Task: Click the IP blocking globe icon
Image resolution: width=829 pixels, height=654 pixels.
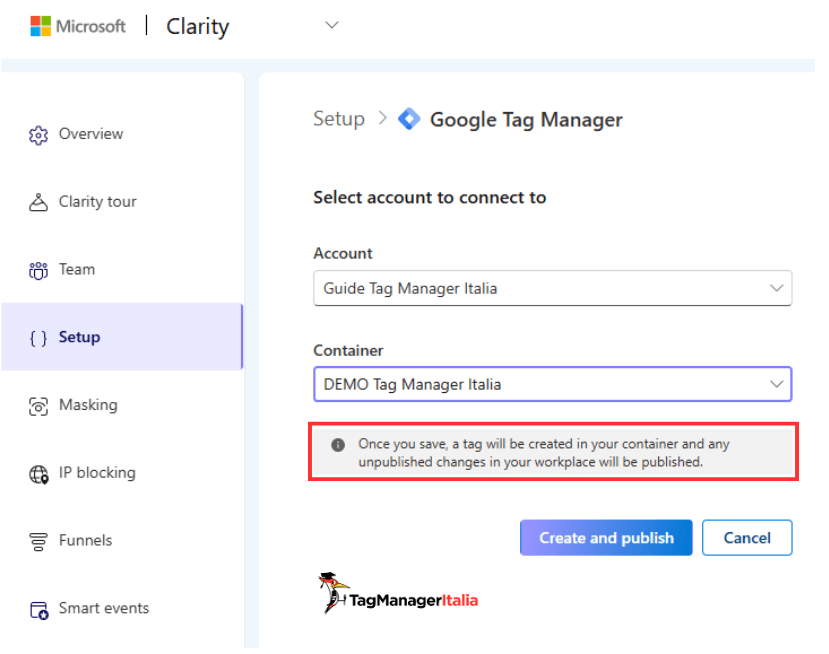Action: [x=38, y=474]
